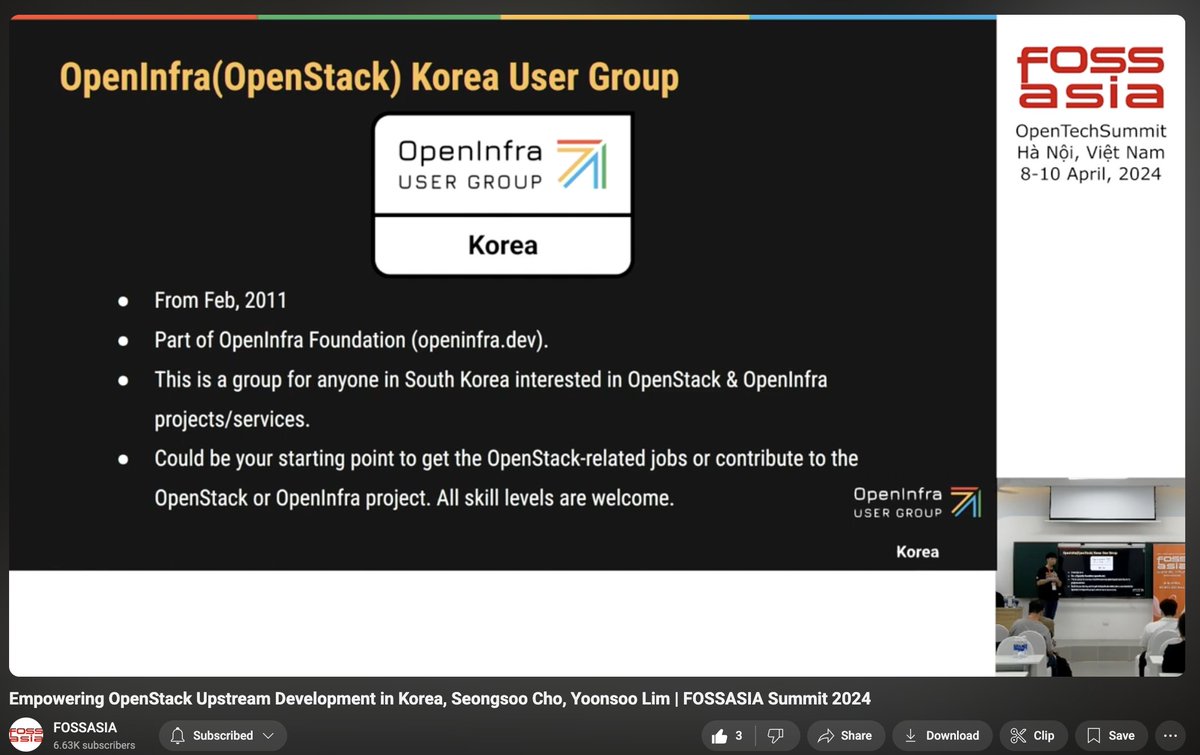Click the 'From Feb, 2011' bullet text

[220, 300]
